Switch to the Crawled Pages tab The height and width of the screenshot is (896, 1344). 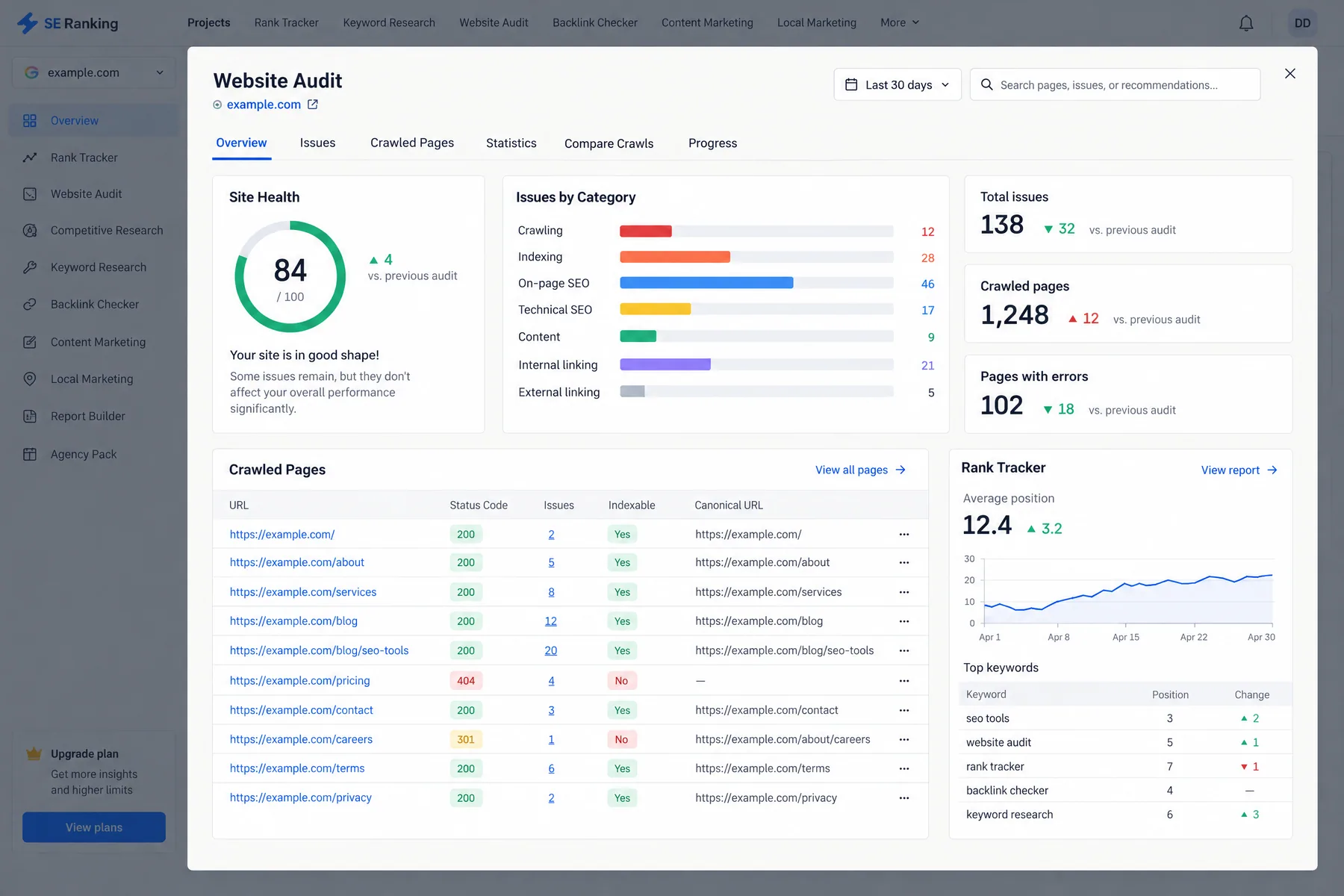(412, 143)
